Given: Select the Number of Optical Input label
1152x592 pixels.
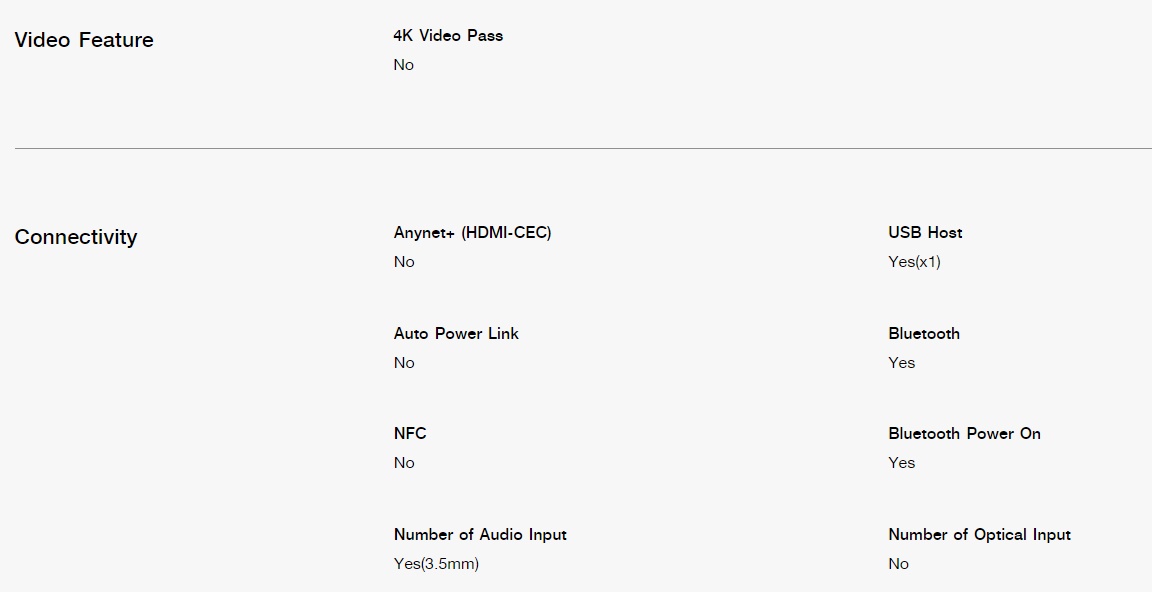Looking at the screenshot, I should [979, 535].
